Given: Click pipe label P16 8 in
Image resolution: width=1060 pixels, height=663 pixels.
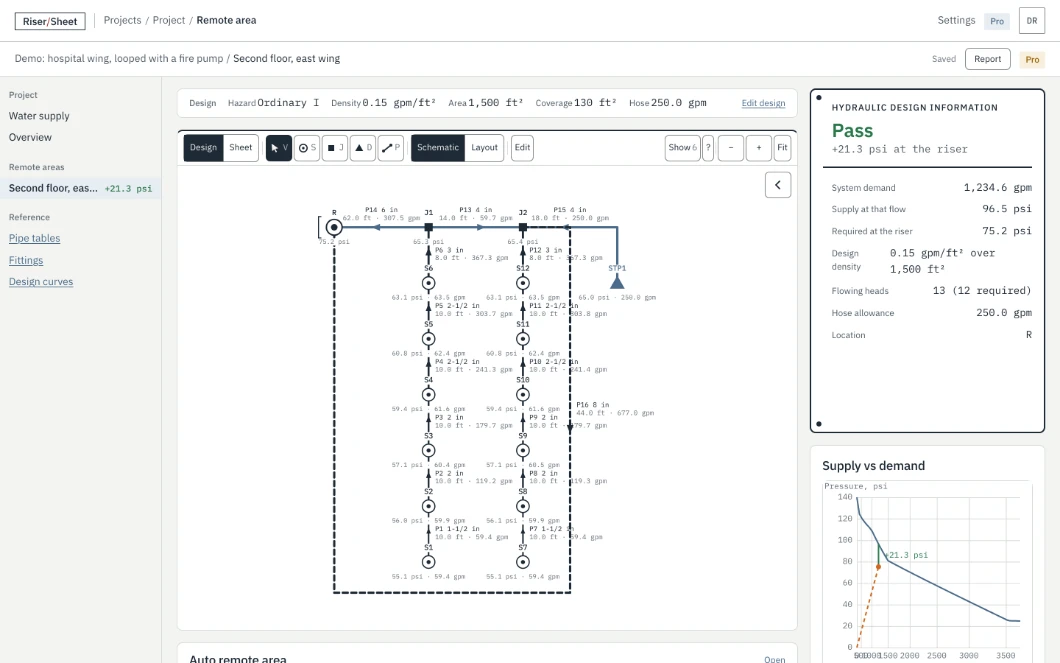Looking at the screenshot, I should 593,405.
